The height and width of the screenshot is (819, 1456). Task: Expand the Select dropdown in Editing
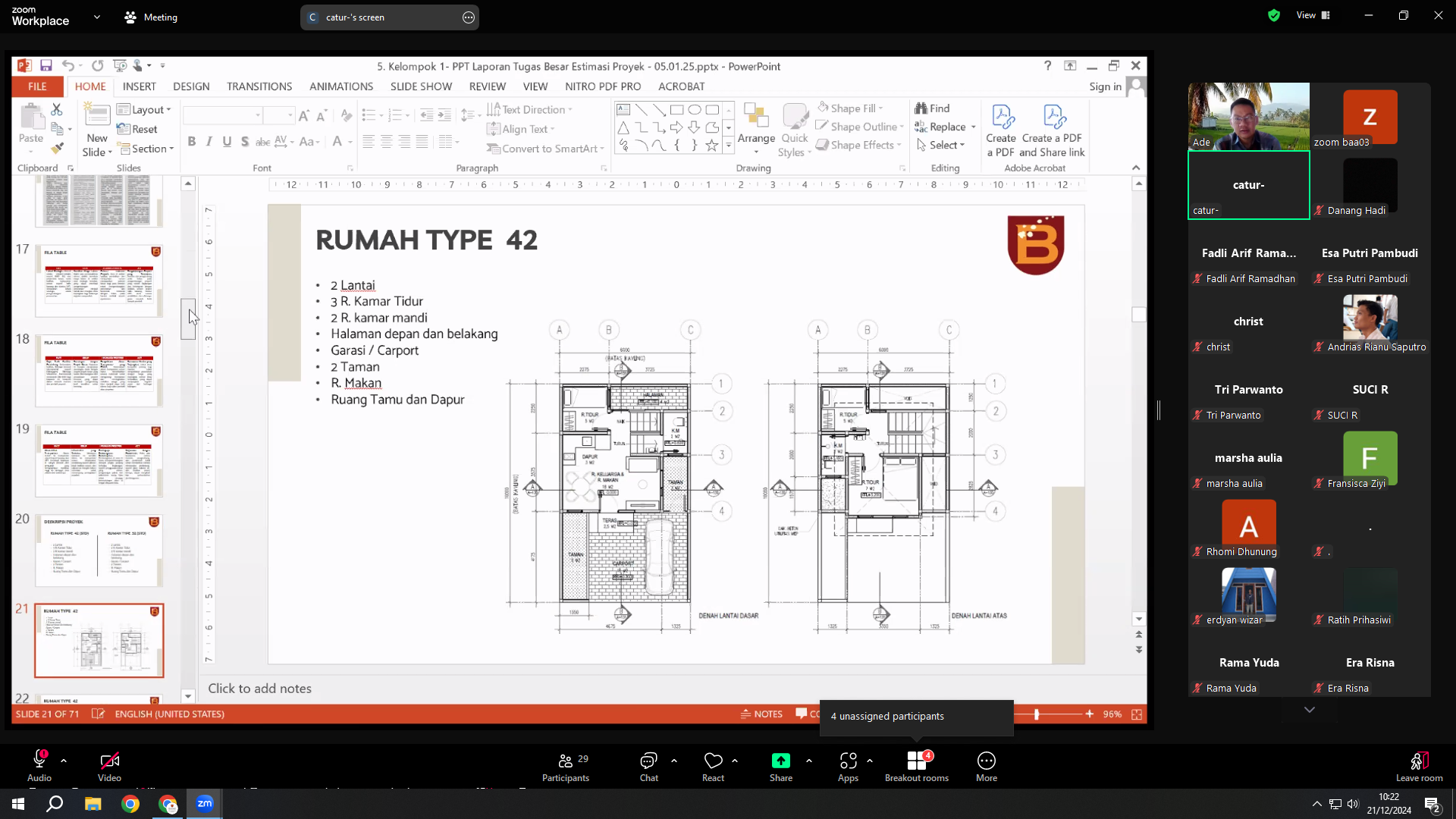point(940,145)
